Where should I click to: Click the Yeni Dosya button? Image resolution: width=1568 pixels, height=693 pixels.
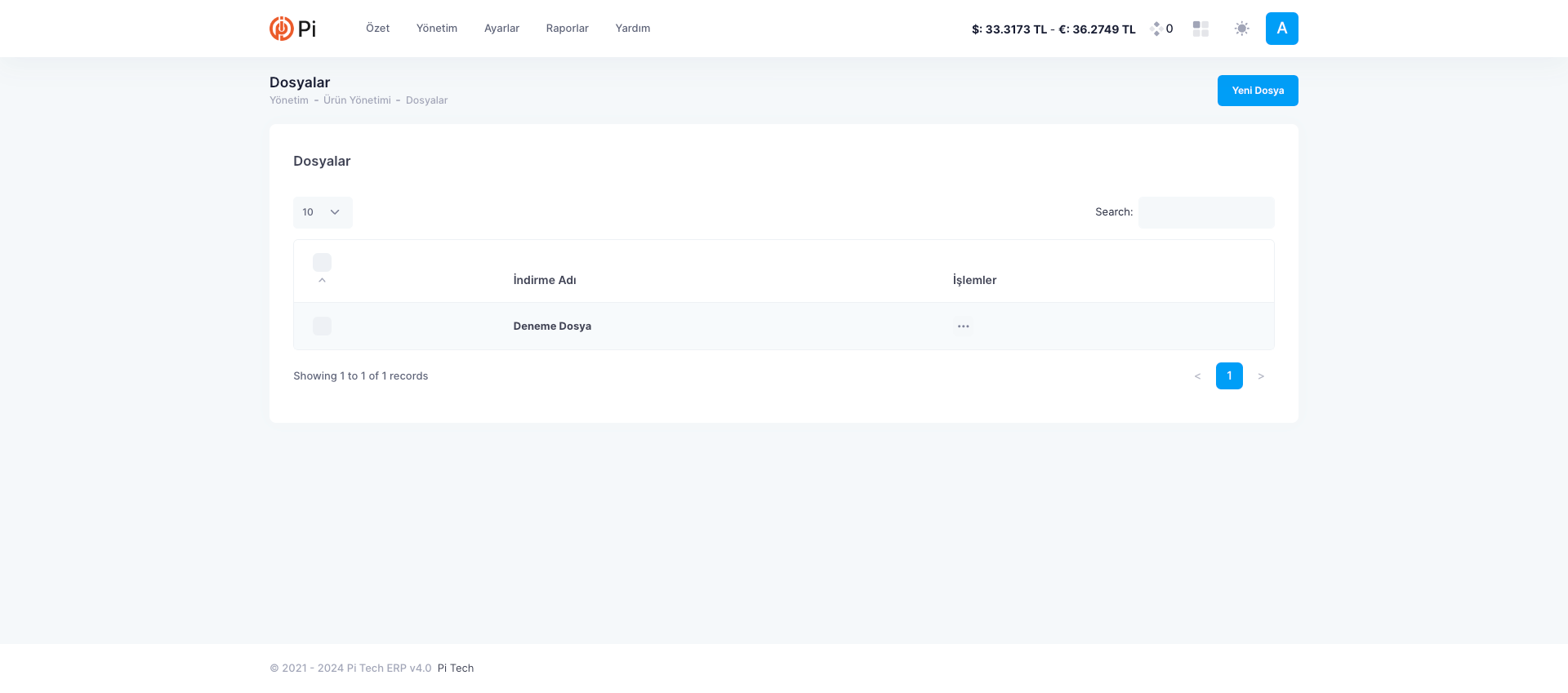1257,91
